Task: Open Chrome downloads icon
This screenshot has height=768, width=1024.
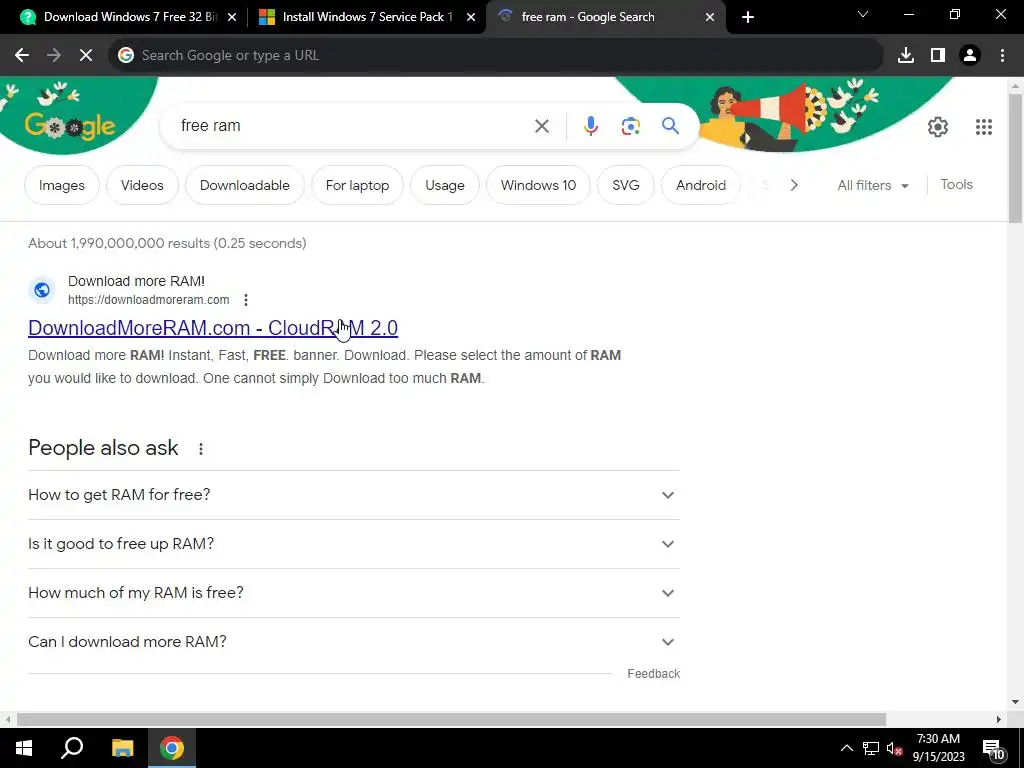Action: click(x=905, y=56)
